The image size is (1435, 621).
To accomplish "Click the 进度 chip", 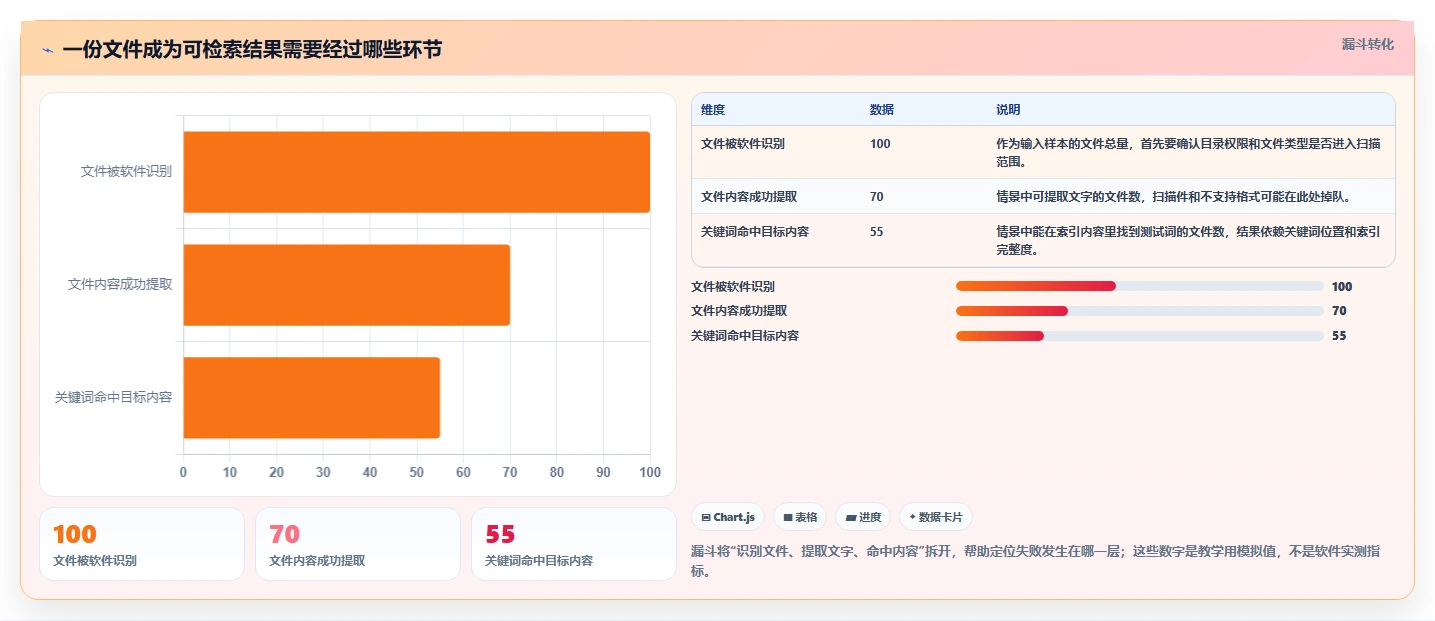I will [863, 517].
